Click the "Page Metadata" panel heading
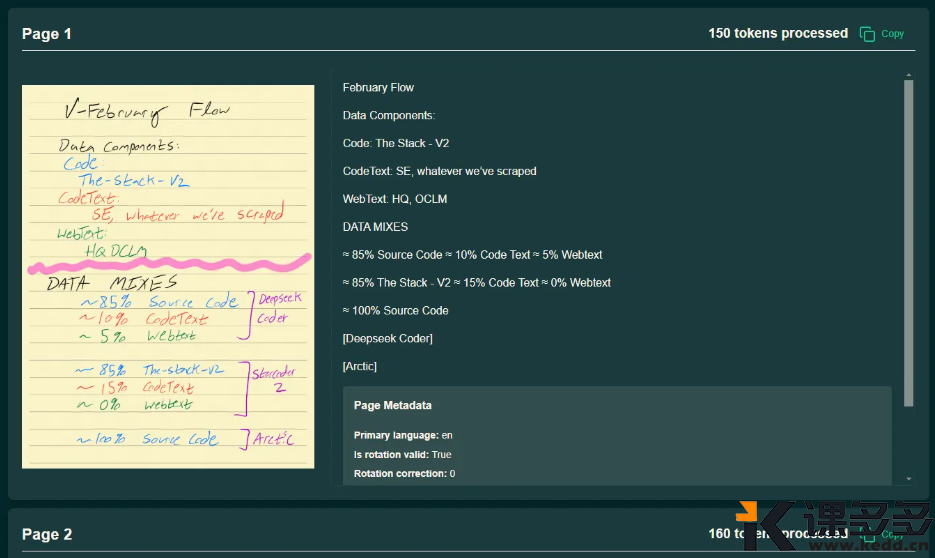The width and height of the screenshot is (935, 558). pyautogui.click(x=393, y=406)
